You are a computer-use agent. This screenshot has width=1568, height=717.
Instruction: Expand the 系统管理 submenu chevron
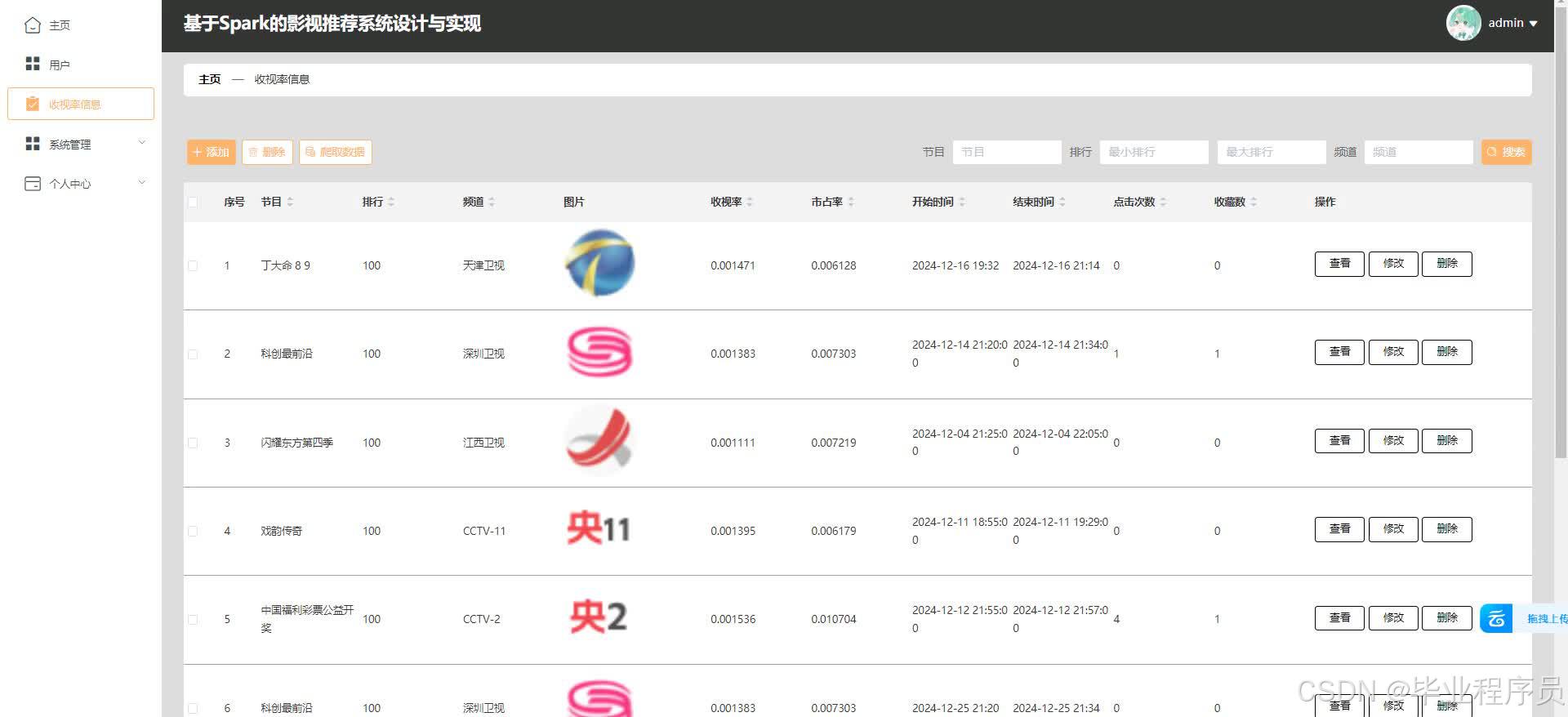click(x=142, y=143)
